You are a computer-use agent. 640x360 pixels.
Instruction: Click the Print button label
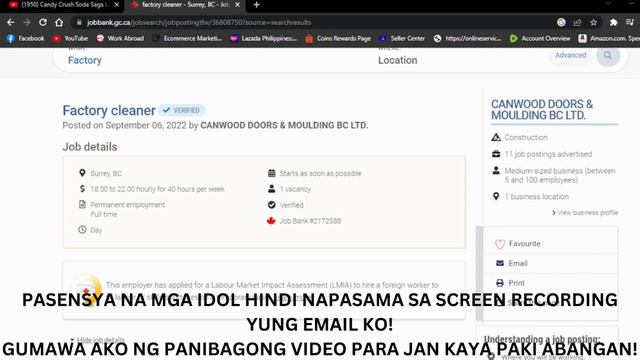[516, 282]
